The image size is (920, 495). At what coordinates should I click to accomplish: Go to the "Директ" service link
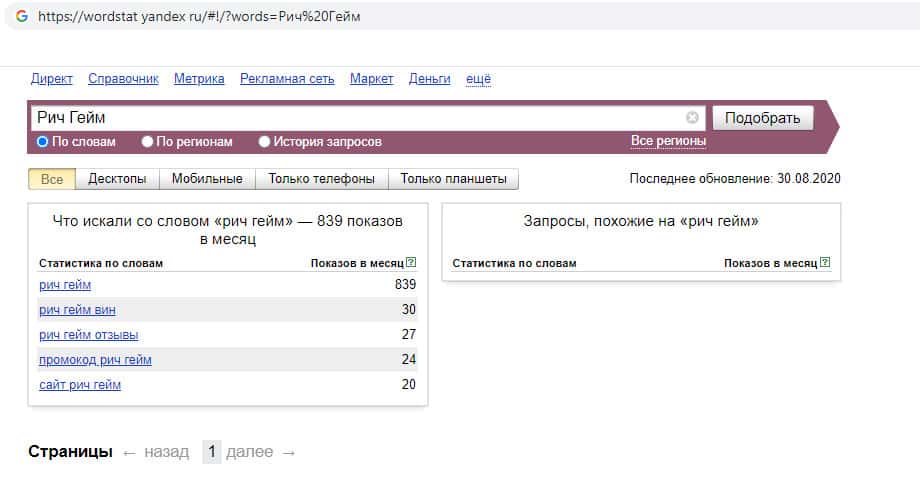coord(52,79)
